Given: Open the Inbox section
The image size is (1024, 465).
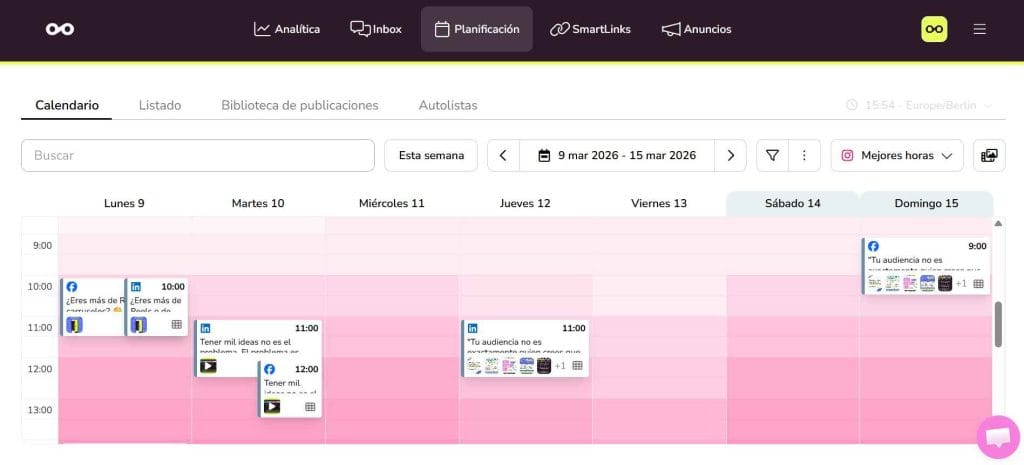Looking at the screenshot, I should point(376,29).
